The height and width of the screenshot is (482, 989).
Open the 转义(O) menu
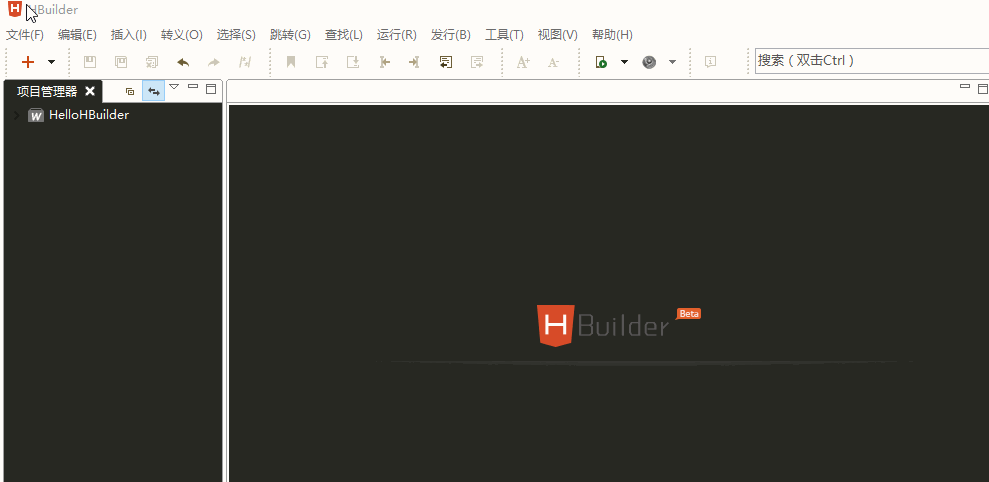(x=182, y=35)
